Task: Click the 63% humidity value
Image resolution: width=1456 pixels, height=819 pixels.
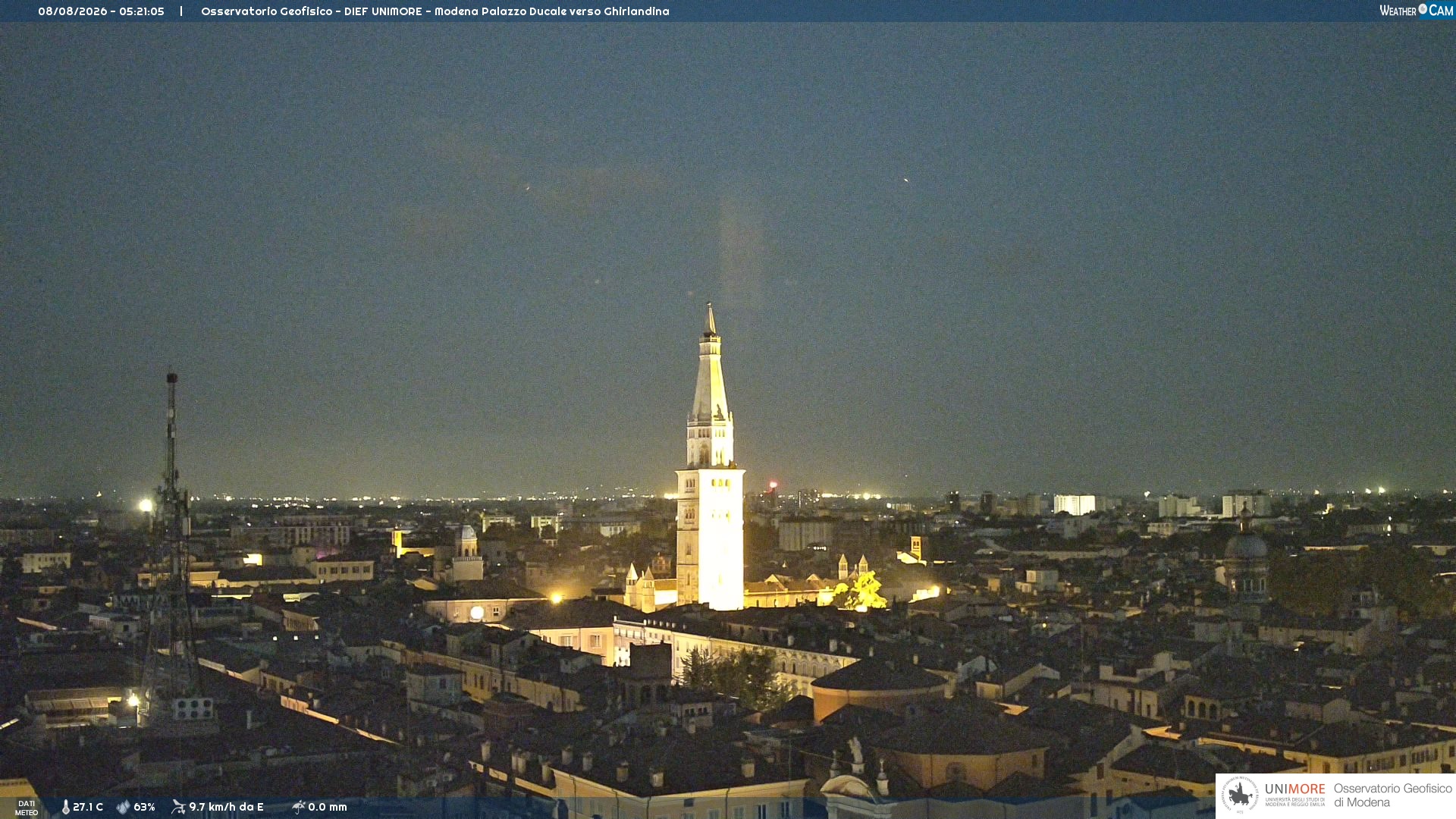Action: tap(144, 807)
